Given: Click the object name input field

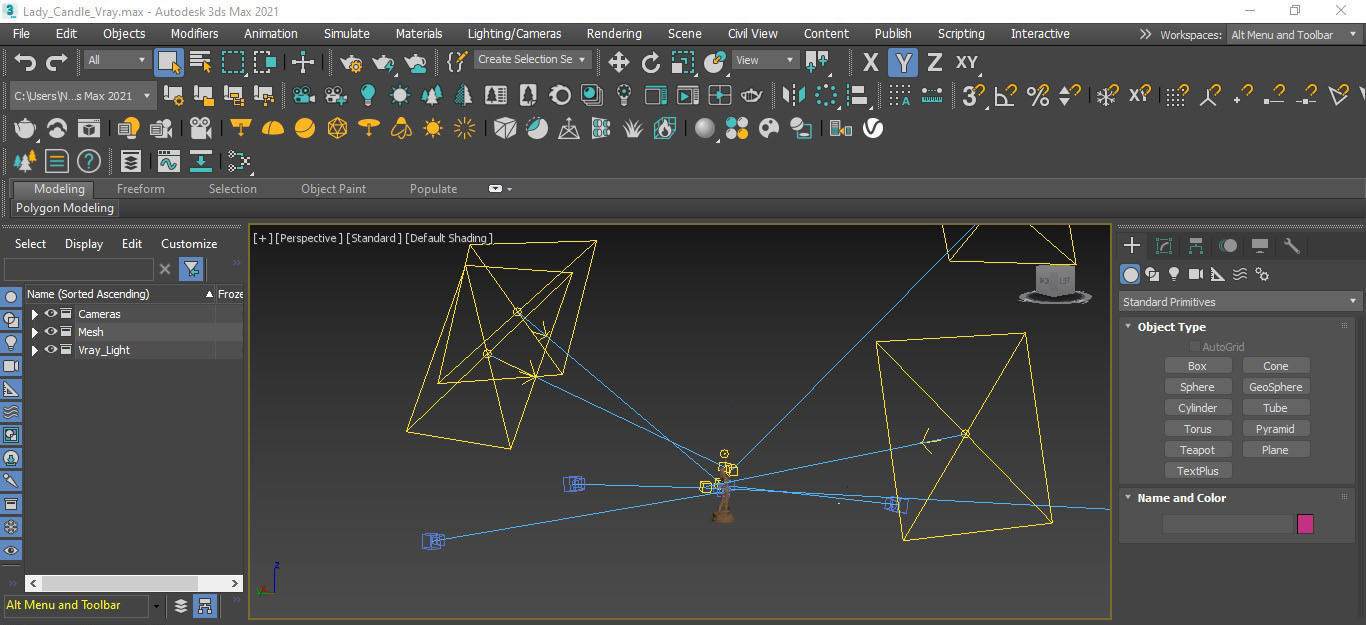Looking at the screenshot, I should click(1227, 524).
